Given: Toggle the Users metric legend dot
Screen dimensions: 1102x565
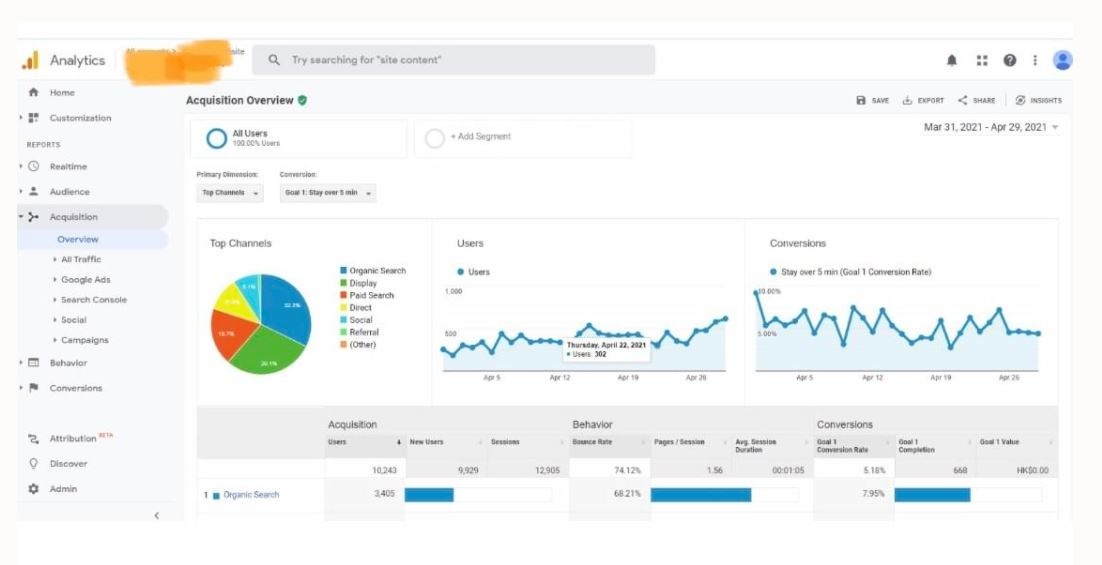Looking at the screenshot, I should click(460, 272).
